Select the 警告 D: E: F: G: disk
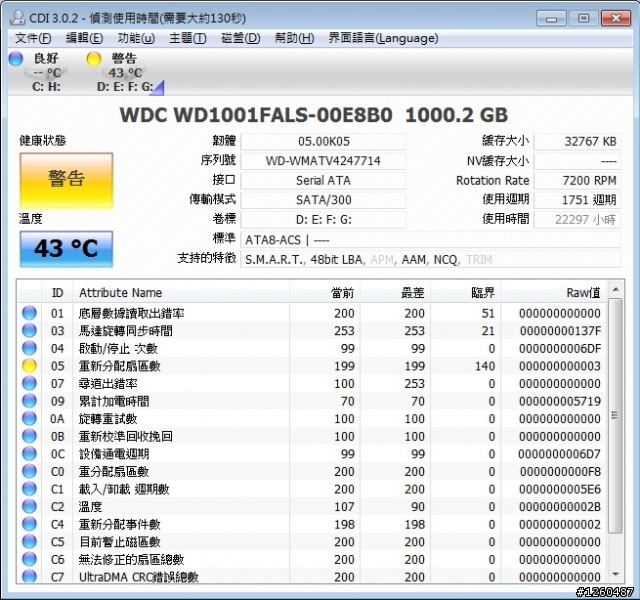 point(124,72)
